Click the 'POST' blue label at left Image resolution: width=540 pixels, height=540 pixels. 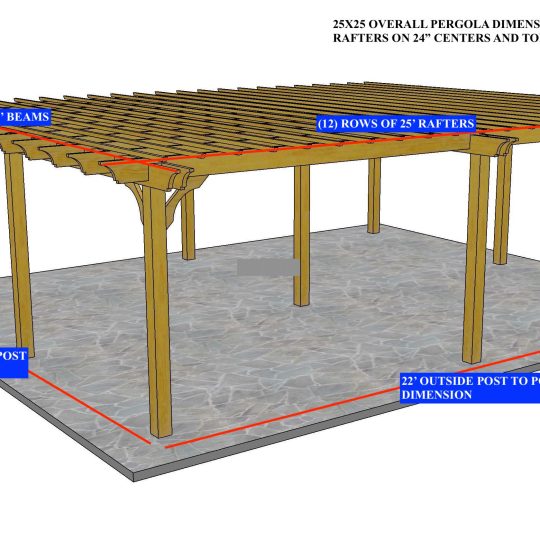point(14,362)
